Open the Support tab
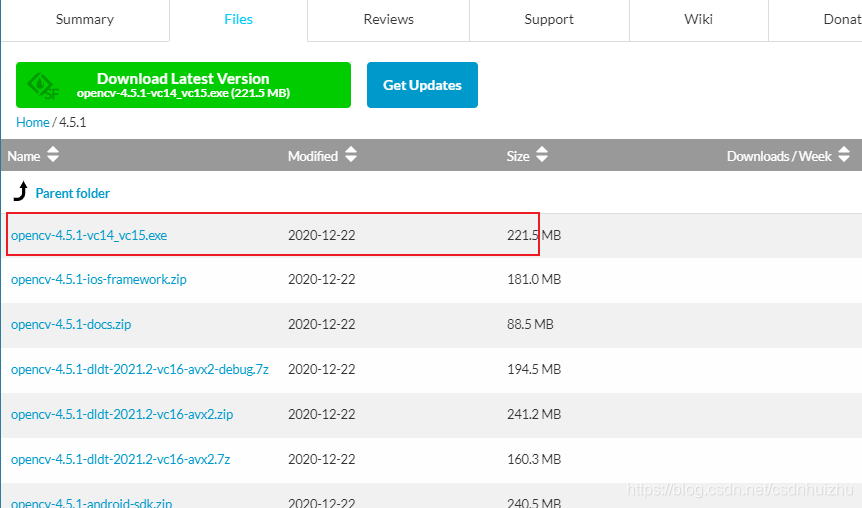 [x=549, y=20]
